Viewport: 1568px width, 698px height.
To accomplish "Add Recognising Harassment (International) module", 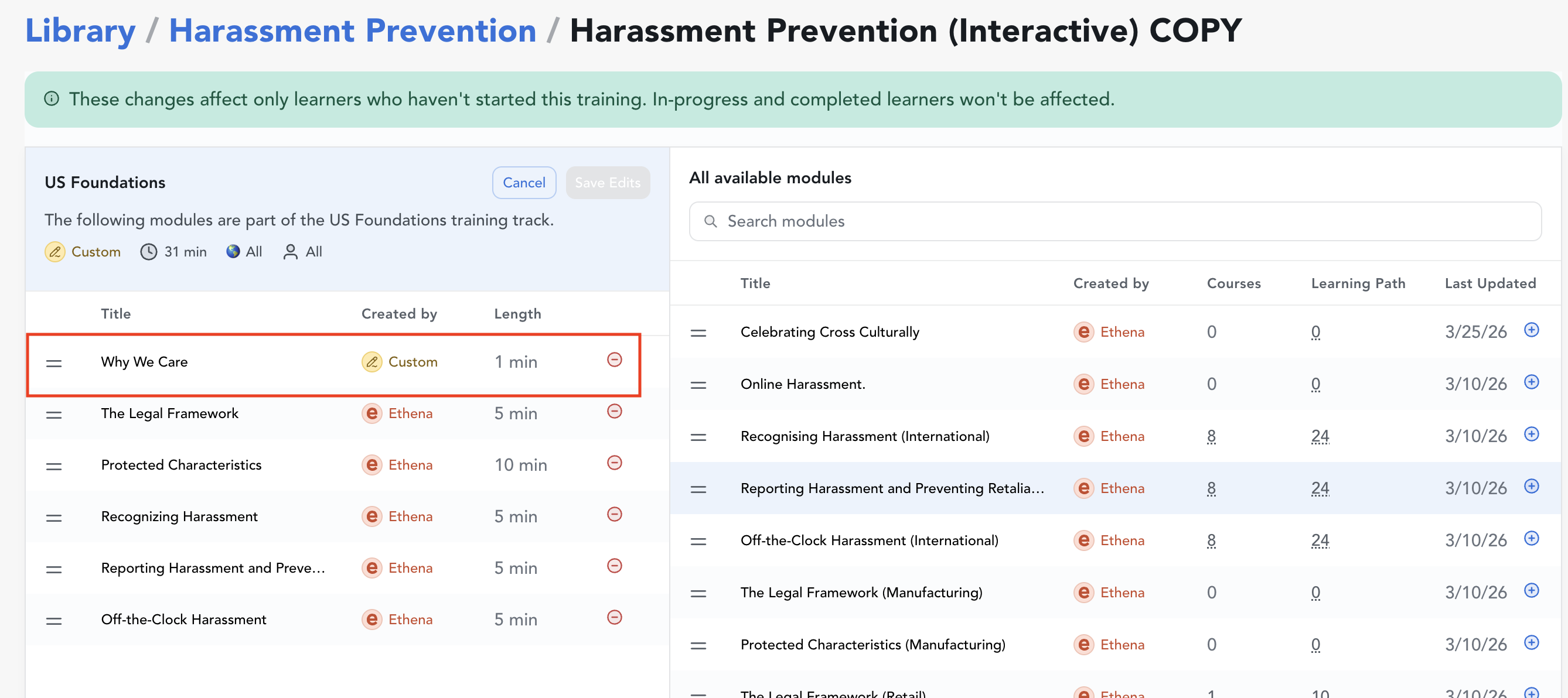I will [1531, 434].
